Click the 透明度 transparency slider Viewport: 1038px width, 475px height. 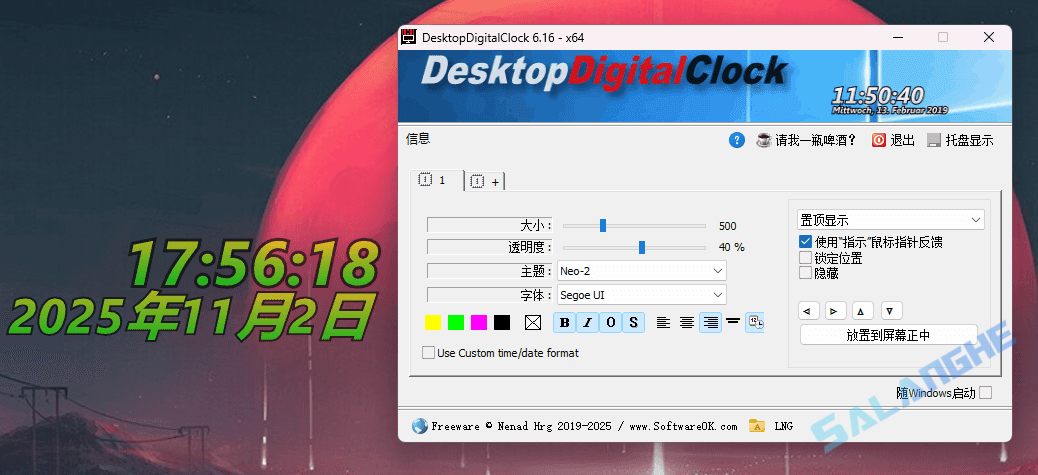(x=634, y=247)
